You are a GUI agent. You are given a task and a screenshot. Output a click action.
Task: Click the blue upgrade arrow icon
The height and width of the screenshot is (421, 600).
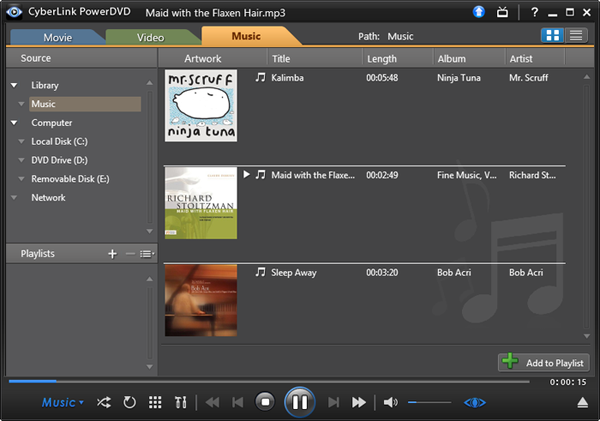click(479, 12)
